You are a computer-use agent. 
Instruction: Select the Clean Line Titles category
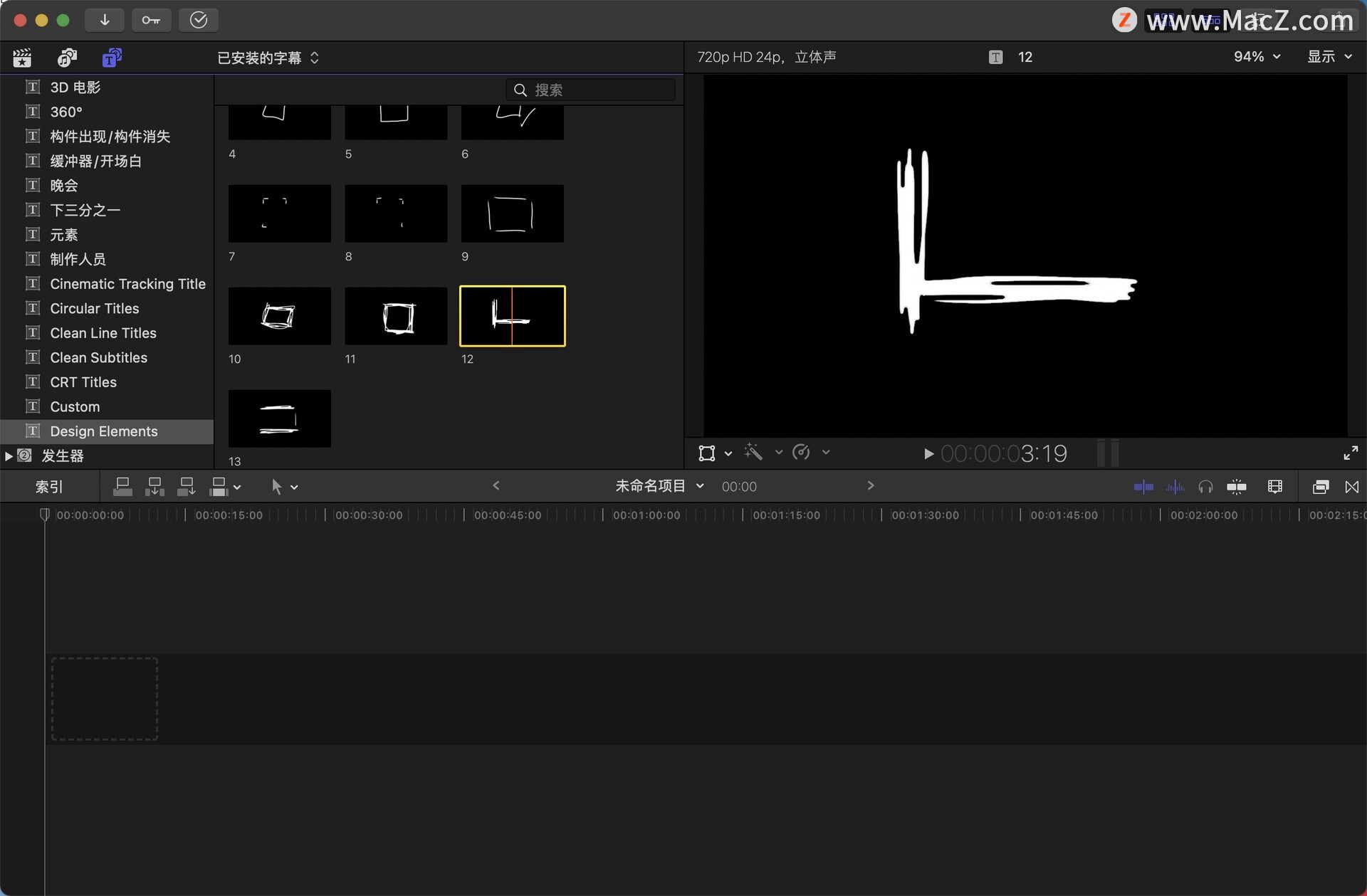[103, 333]
